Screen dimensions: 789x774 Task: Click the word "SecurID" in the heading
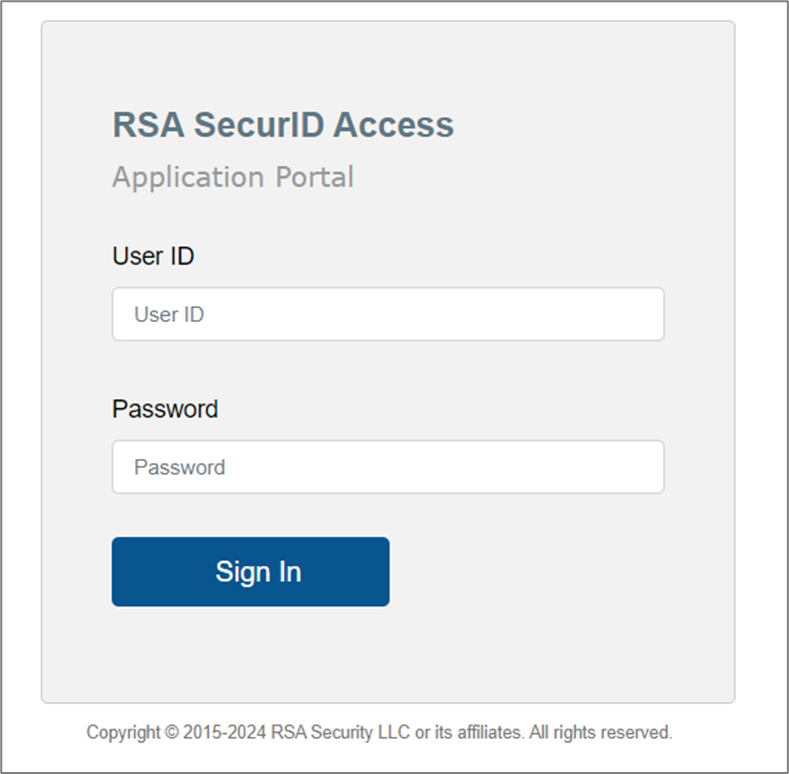(258, 125)
